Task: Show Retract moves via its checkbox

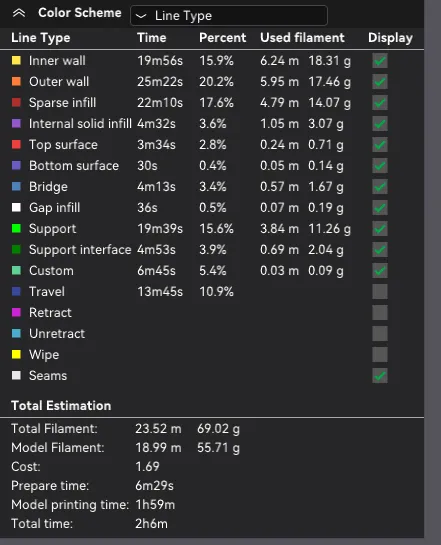Action: 380,312
